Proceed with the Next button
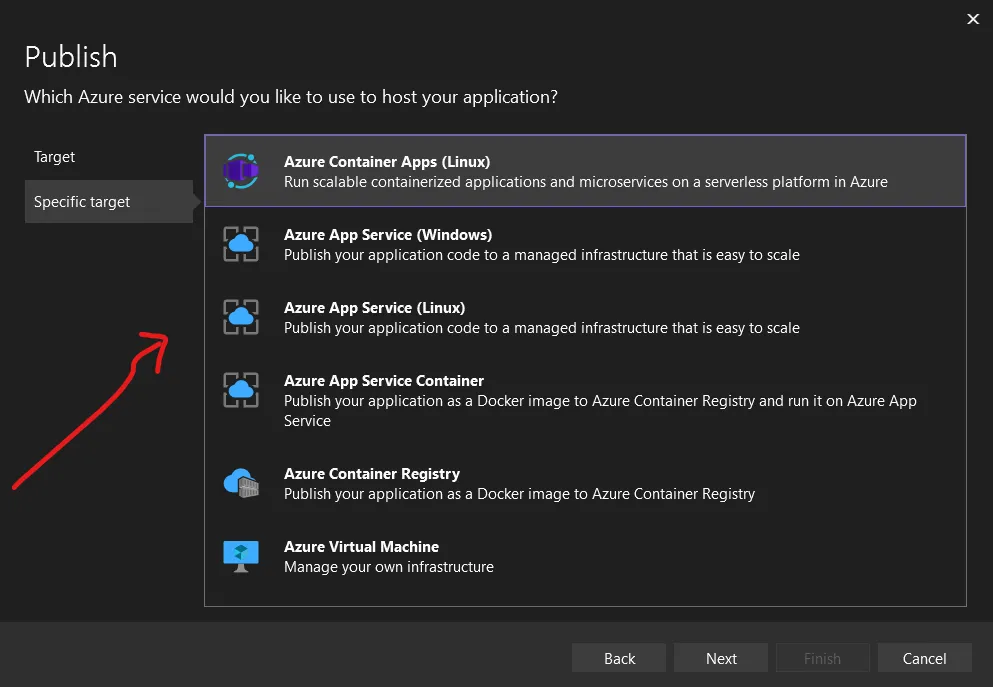Screen dimensions: 993x687 [x=721, y=659]
